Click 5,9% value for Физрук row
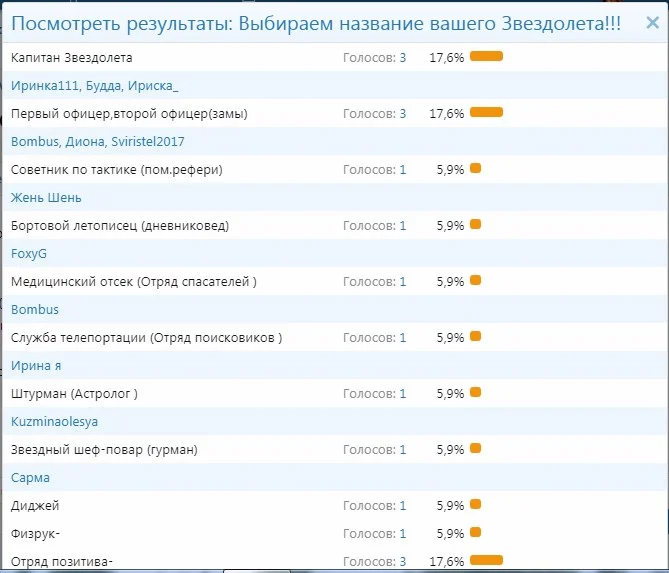The height and width of the screenshot is (573, 669). point(450,534)
